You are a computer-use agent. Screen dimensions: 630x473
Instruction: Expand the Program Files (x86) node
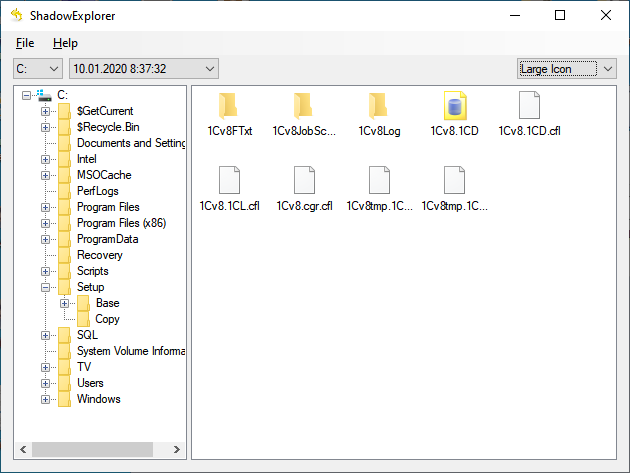[45, 223]
